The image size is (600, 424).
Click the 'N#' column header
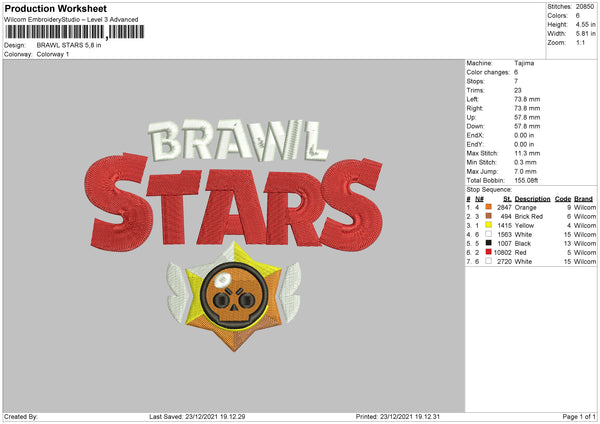tap(479, 199)
